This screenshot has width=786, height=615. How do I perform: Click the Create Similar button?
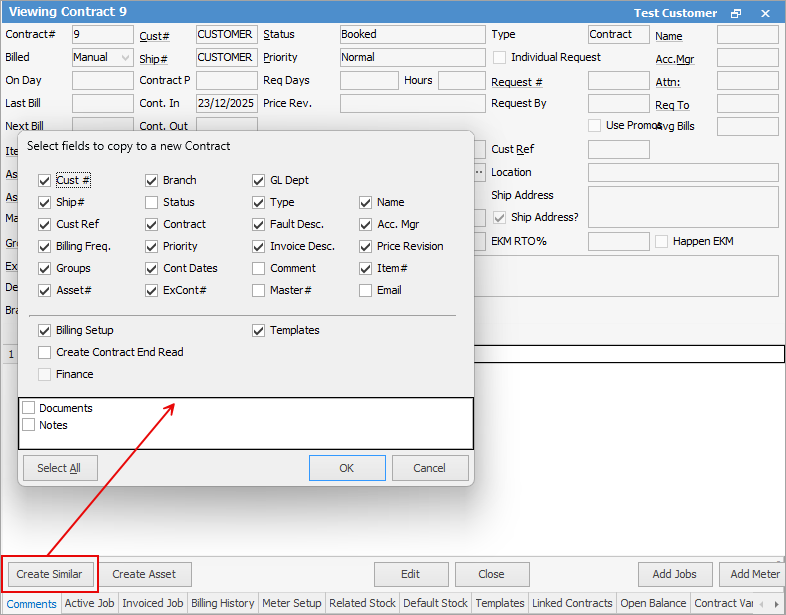click(x=49, y=574)
